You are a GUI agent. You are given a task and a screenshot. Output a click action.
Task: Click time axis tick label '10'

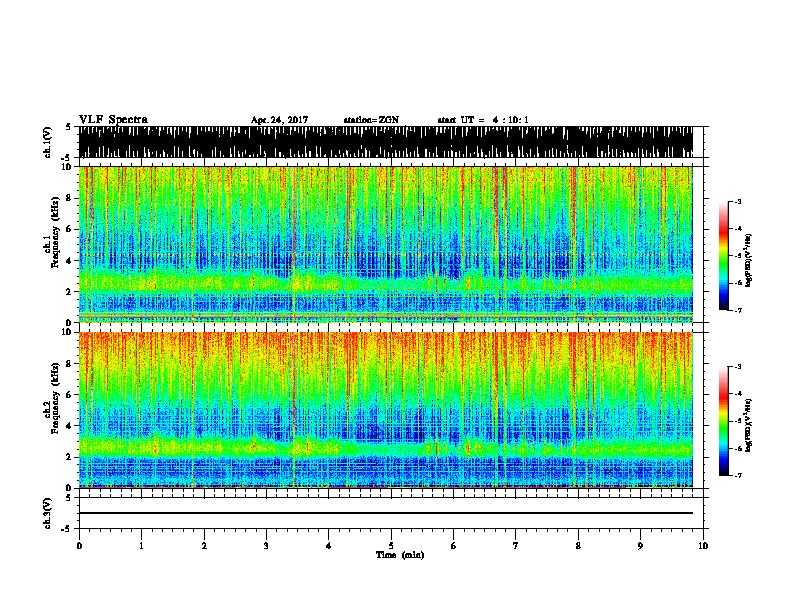[x=703, y=546]
